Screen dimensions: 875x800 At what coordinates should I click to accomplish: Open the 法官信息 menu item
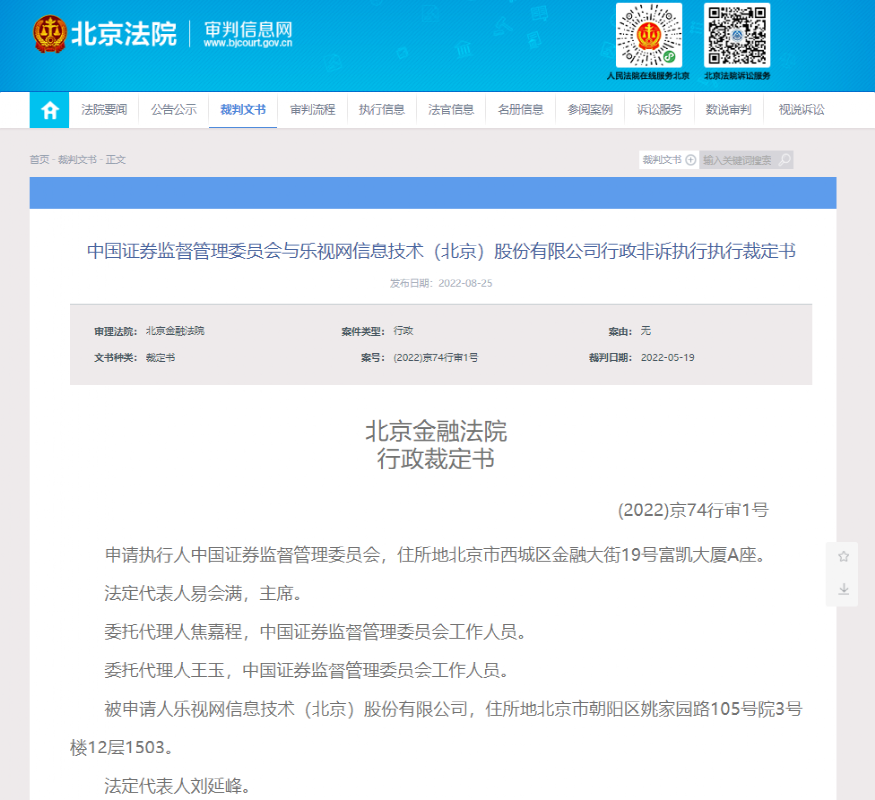pyautogui.click(x=451, y=110)
